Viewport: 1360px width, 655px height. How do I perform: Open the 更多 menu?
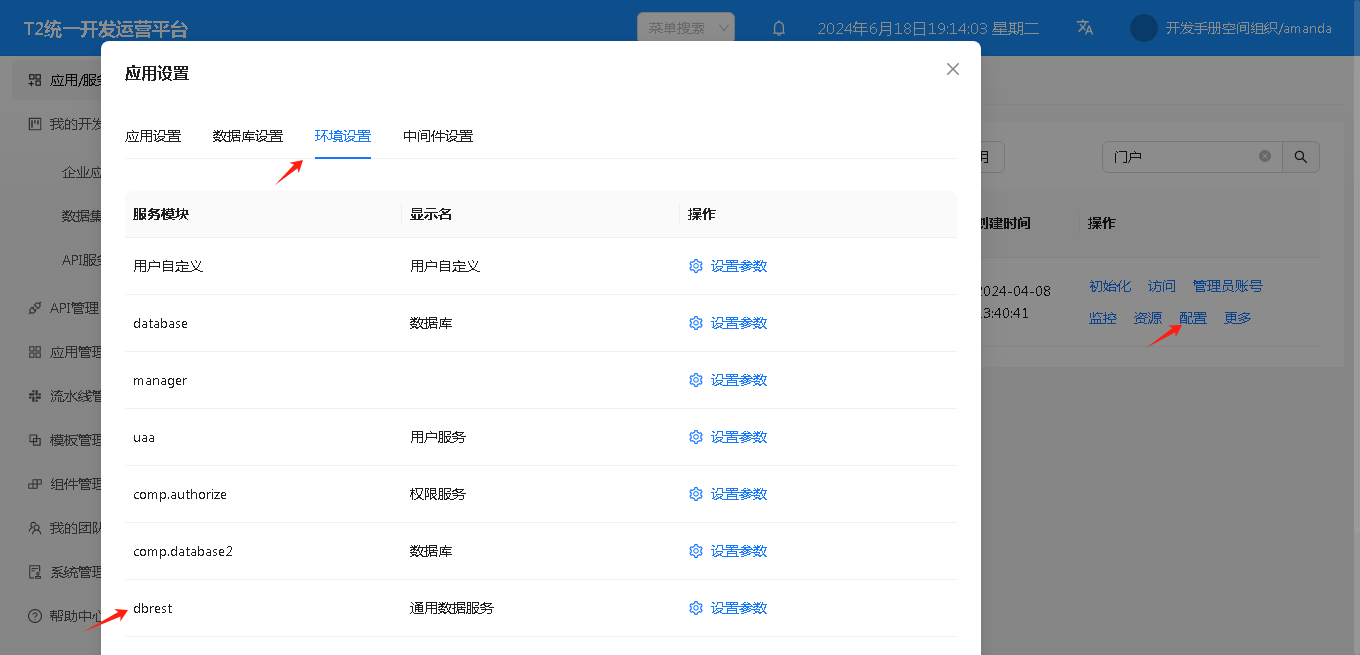point(1238,318)
